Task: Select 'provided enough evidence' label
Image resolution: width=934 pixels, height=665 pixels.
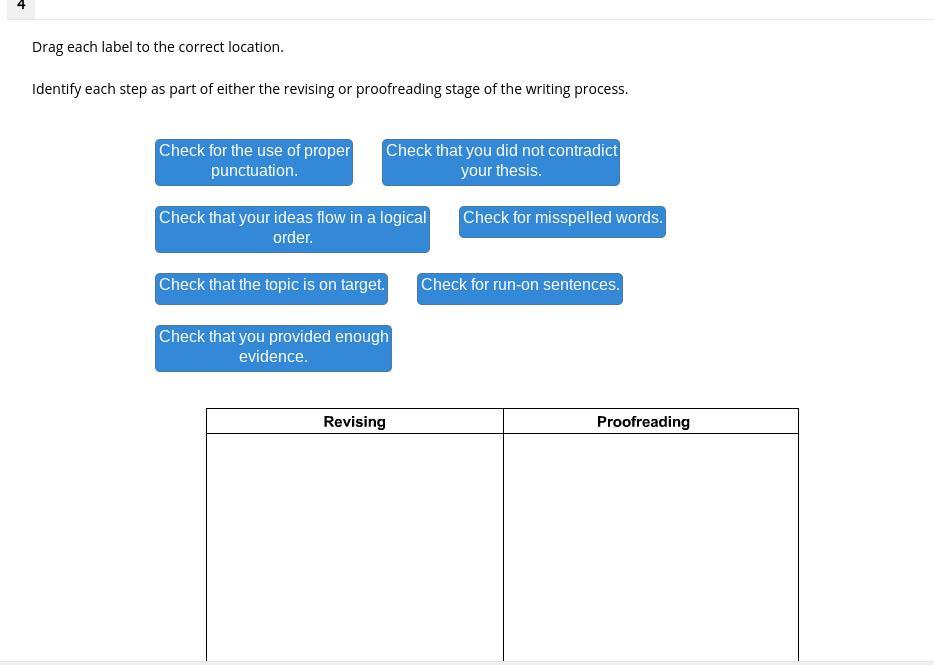Action: click(x=273, y=348)
